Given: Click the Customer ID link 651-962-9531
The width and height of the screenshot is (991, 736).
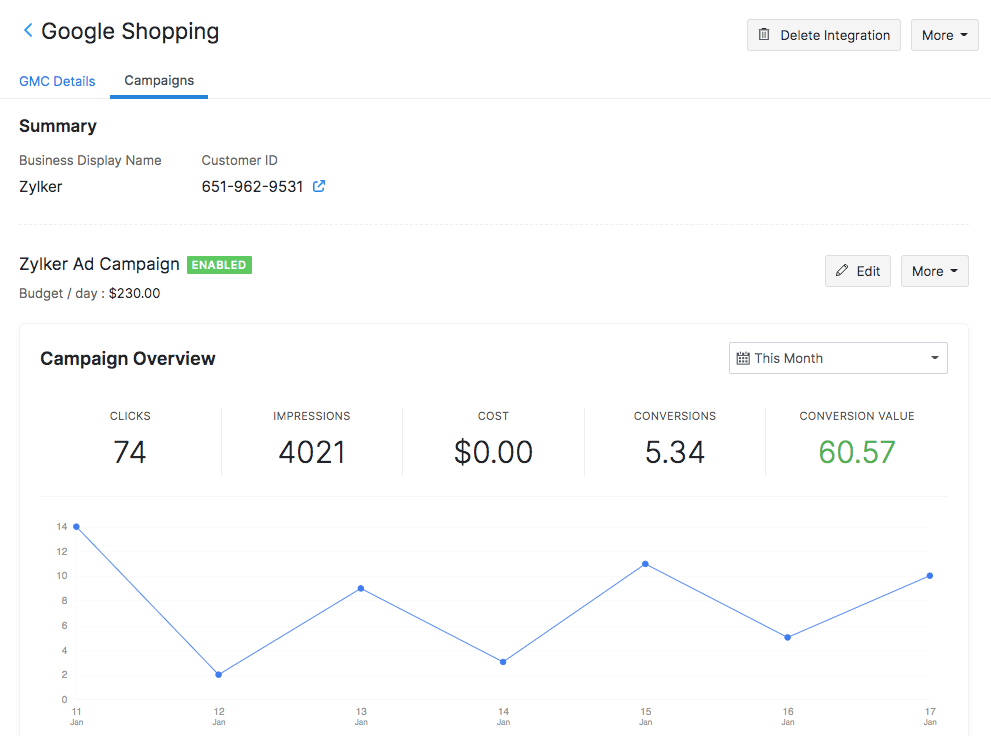Looking at the screenshot, I should pos(254,186).
